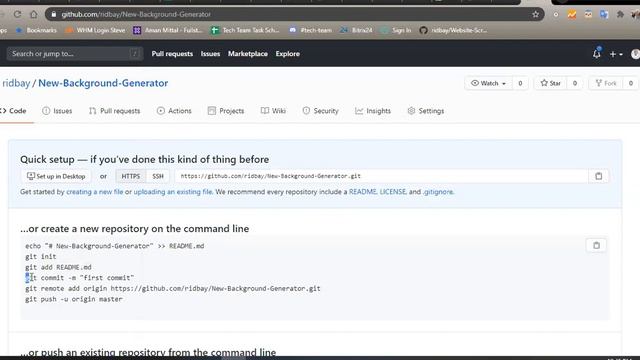The height and width of the screenshot is (360, 640).
Task: Go to GitHub Marketplace
Action: coord(248,53)
